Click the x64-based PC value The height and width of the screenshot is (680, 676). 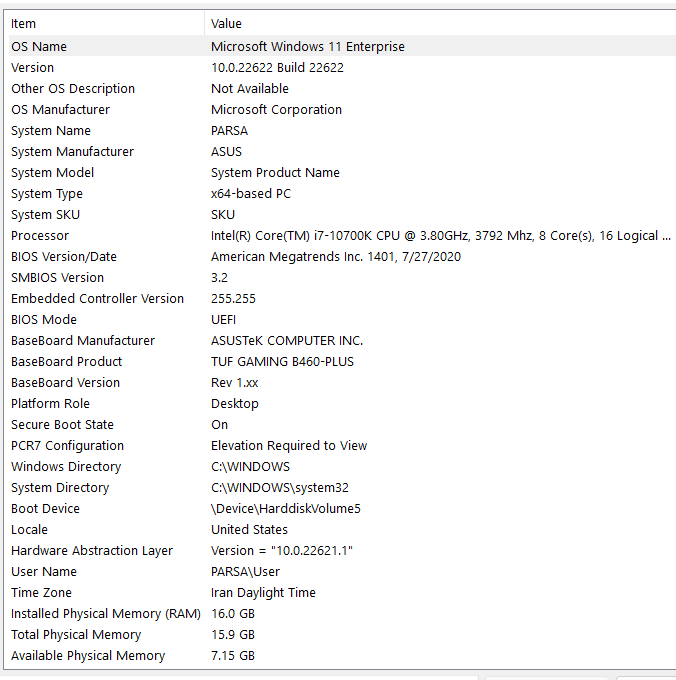pos(251,194)
